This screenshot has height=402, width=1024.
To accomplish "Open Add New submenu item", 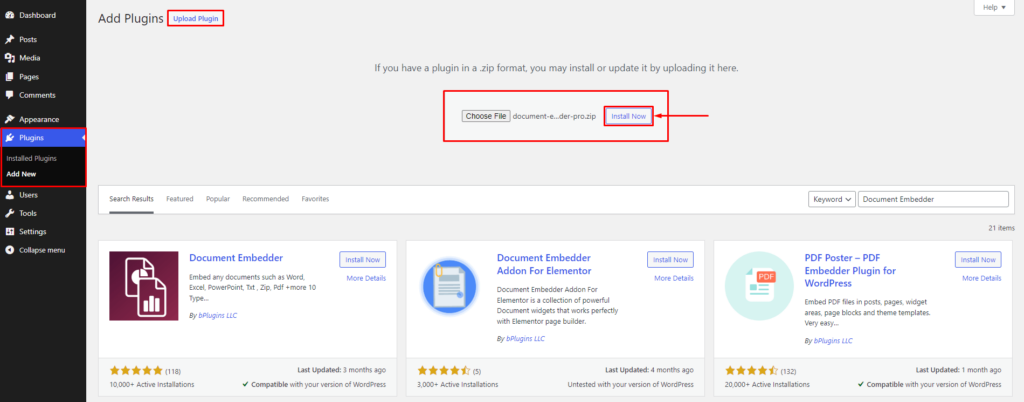I will pyautogui.click(x=21, y=174).
